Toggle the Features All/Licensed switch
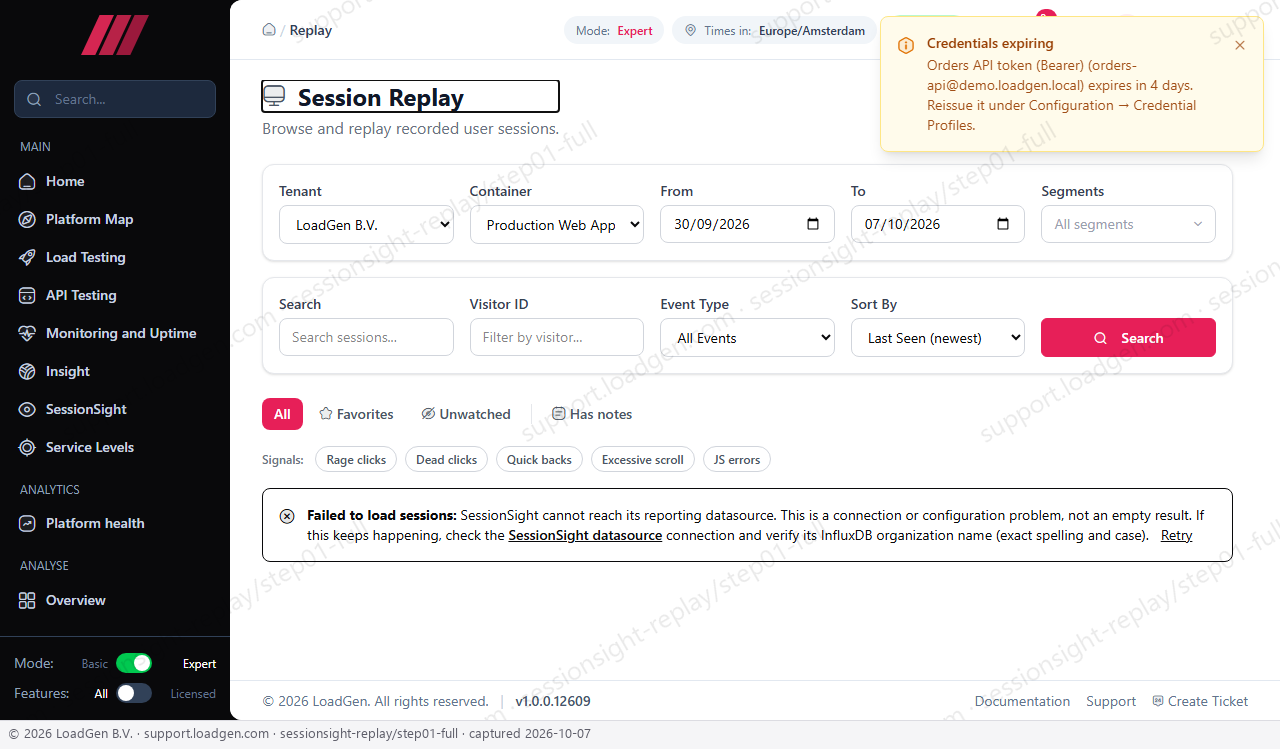 click(134, 693)
